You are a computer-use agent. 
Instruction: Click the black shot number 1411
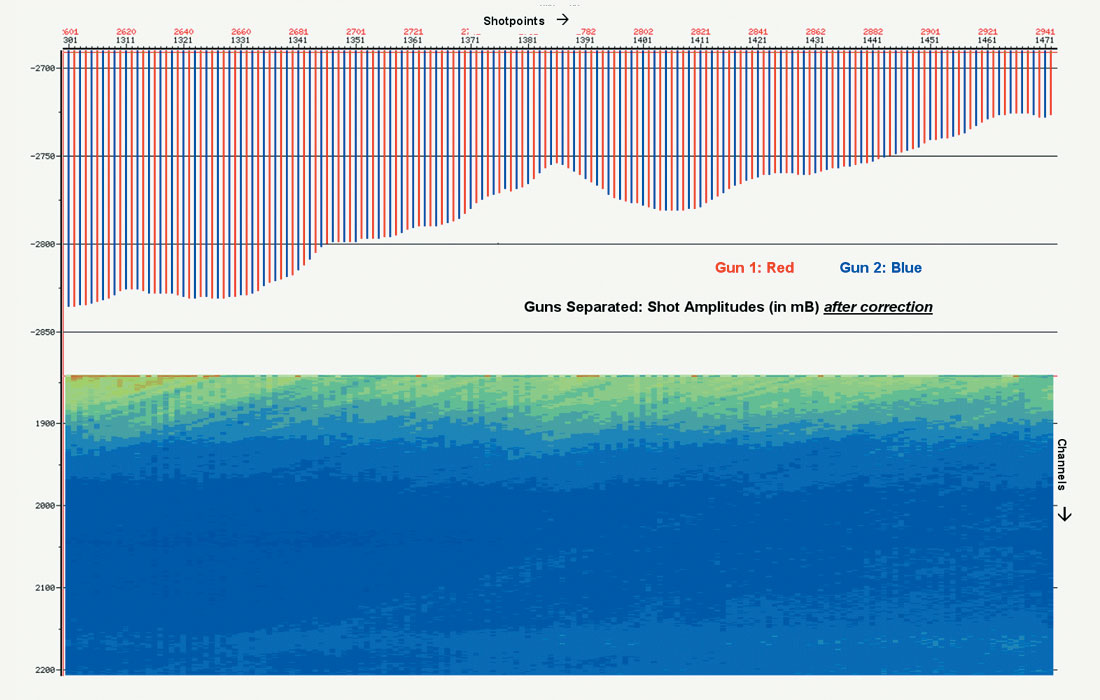click(699, 40)
